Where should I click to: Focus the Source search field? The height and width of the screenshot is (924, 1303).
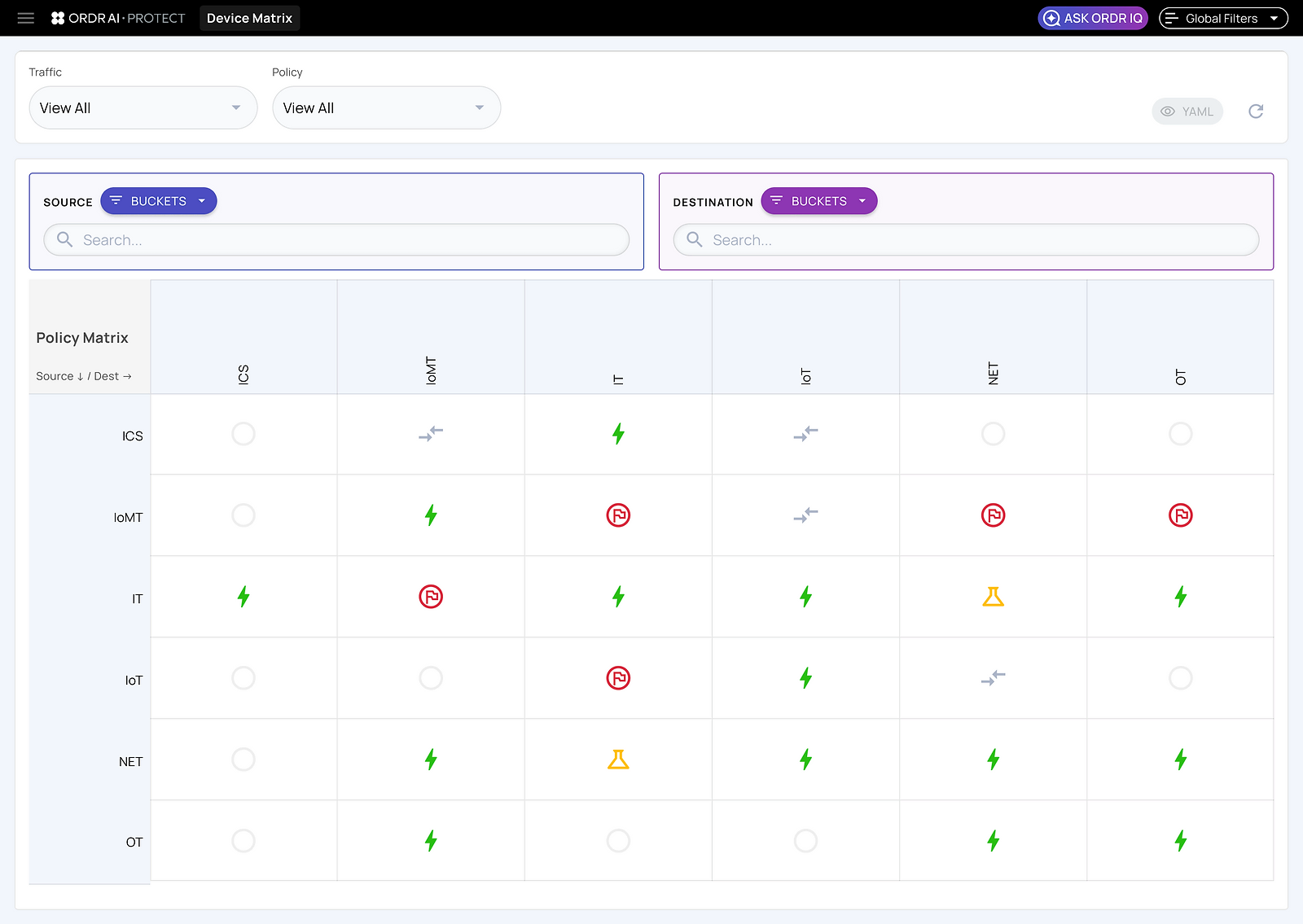(x=336, y=240)
